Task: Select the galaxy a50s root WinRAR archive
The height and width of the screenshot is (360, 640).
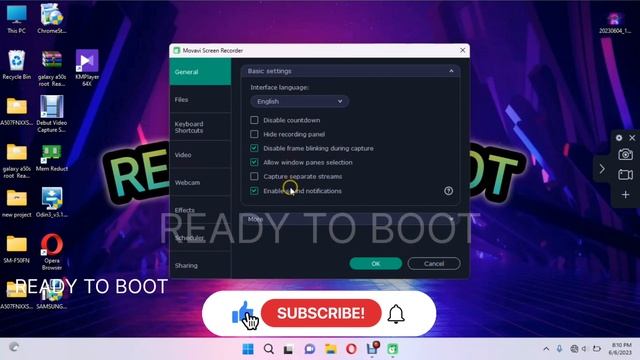Action: (x=52, y=68)
